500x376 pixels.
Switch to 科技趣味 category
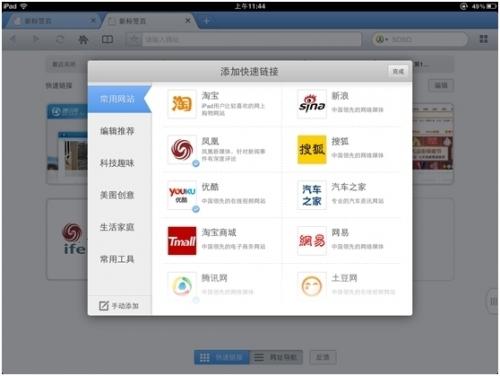117,163
